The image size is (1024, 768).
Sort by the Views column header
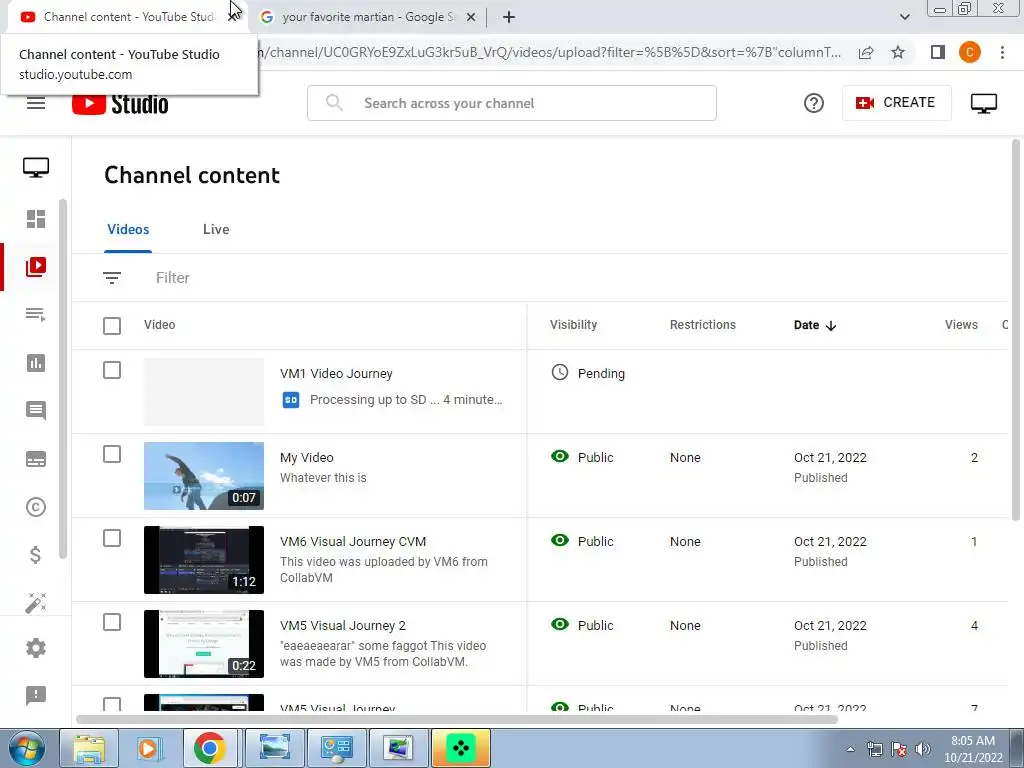[961, 325]
